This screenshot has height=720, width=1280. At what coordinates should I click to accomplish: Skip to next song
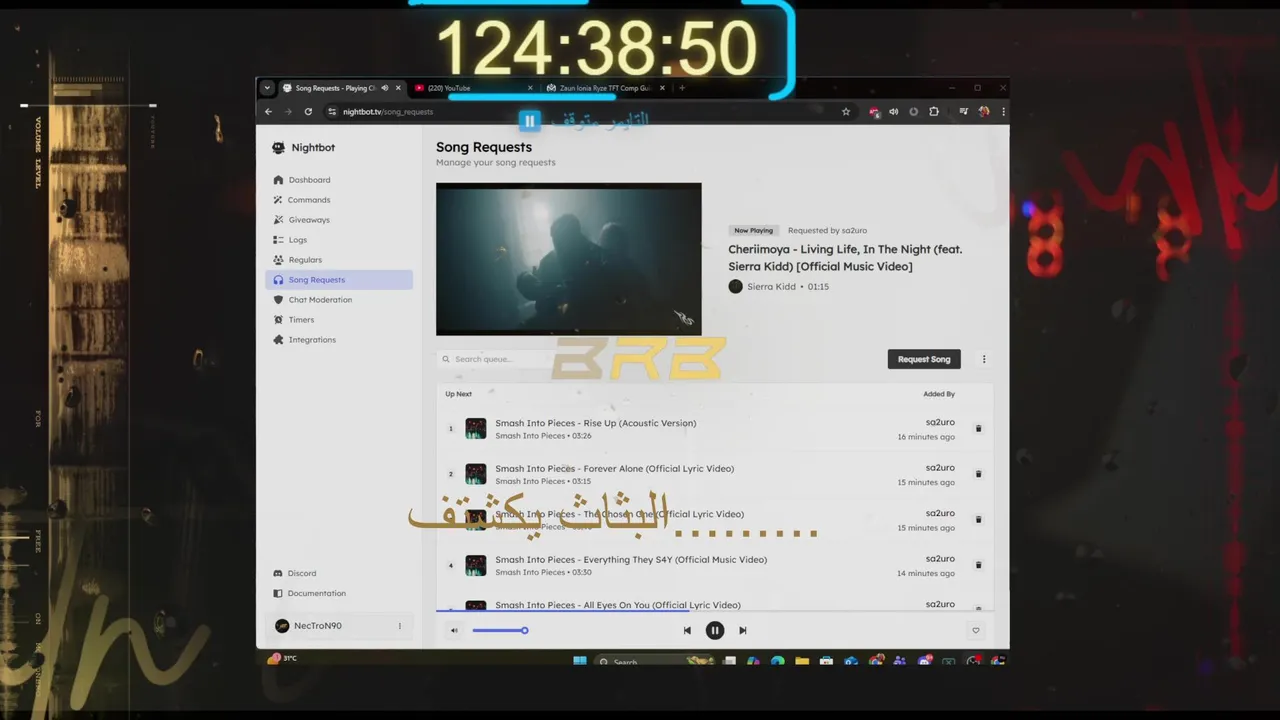(x=743, y=631)
